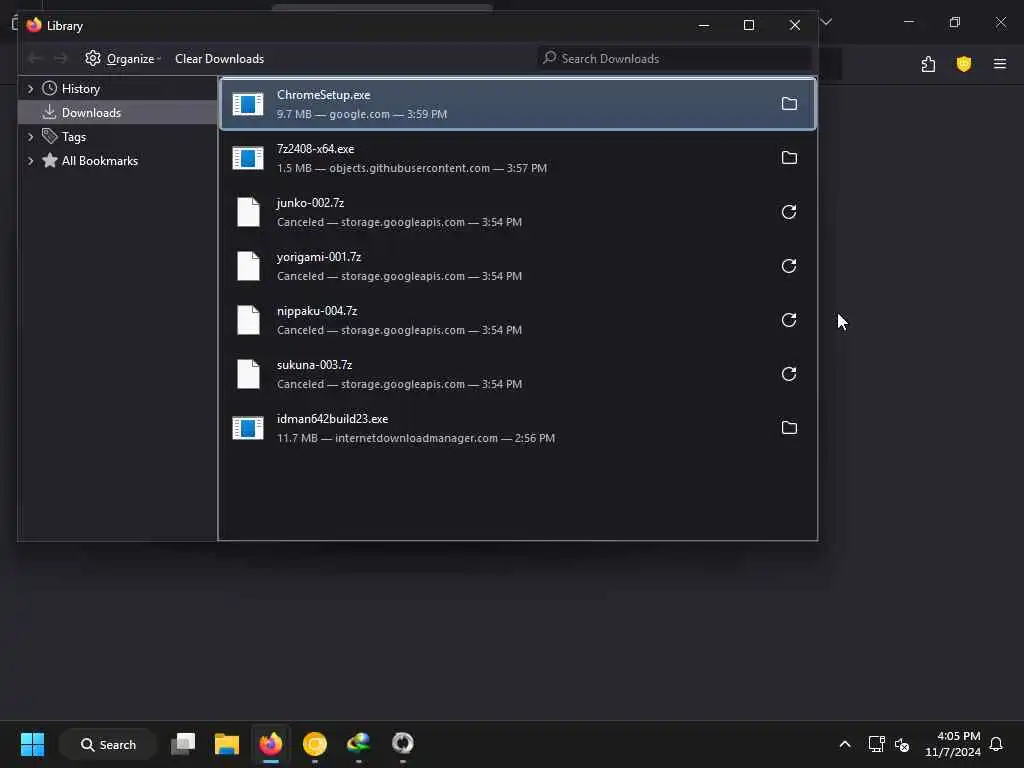This screenshot has width=1024, height=768.
Task: Click the Library back arrow
Action: (x=35, y=59)
